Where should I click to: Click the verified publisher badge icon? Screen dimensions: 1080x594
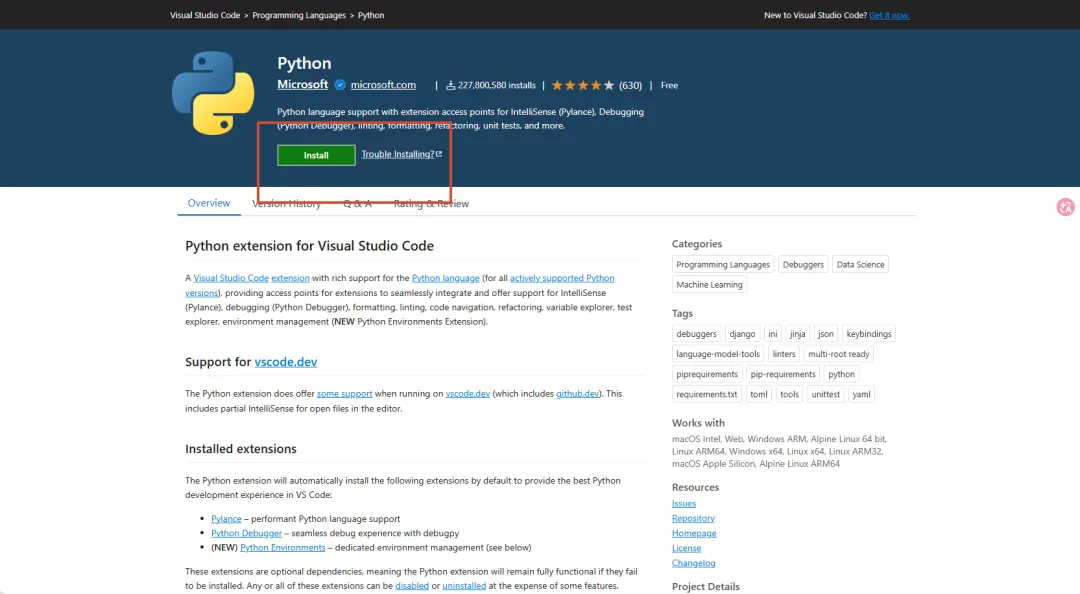[340, 85]
